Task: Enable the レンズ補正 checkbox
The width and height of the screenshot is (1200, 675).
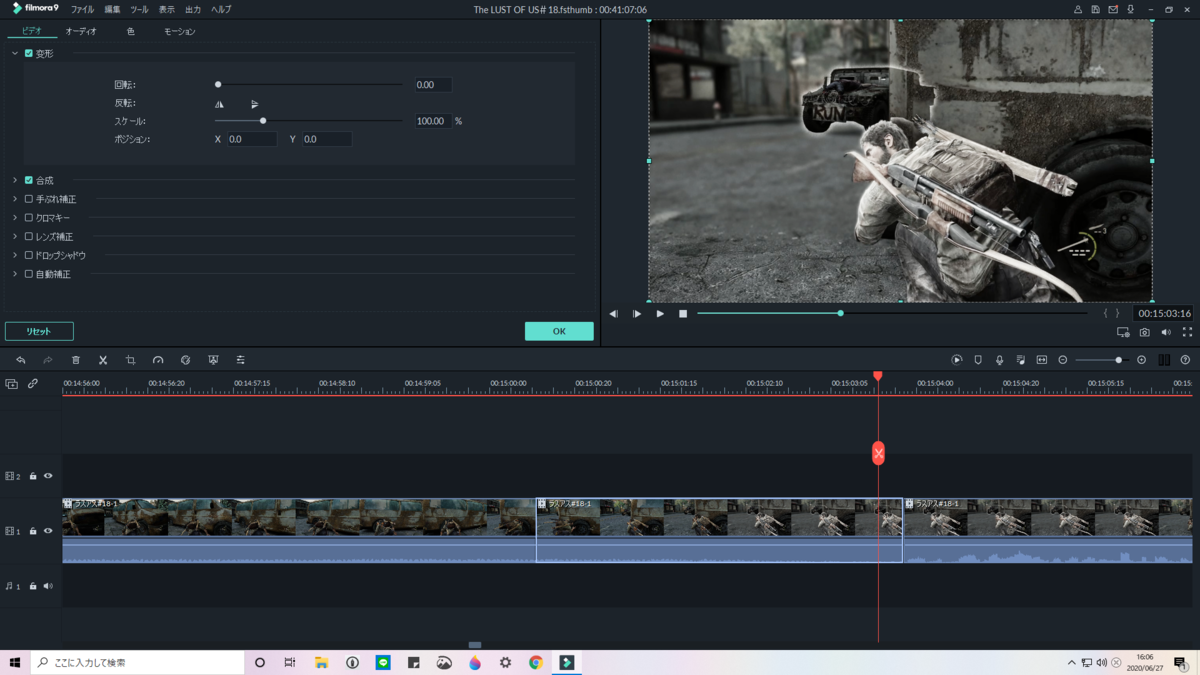Action: [28, 236]
